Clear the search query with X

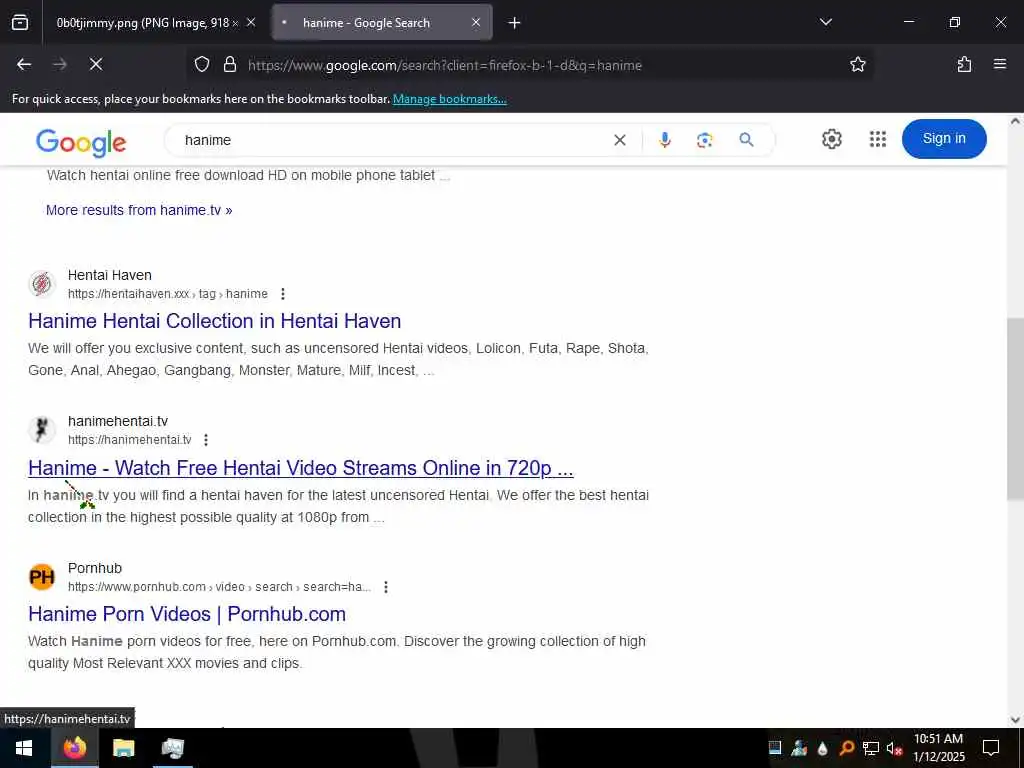620,140
